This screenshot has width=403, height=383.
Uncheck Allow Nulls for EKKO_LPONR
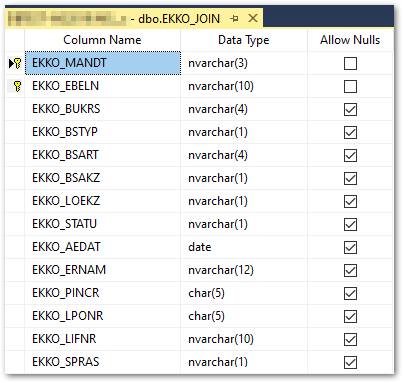pyautogui.click(x=350, y=316)
